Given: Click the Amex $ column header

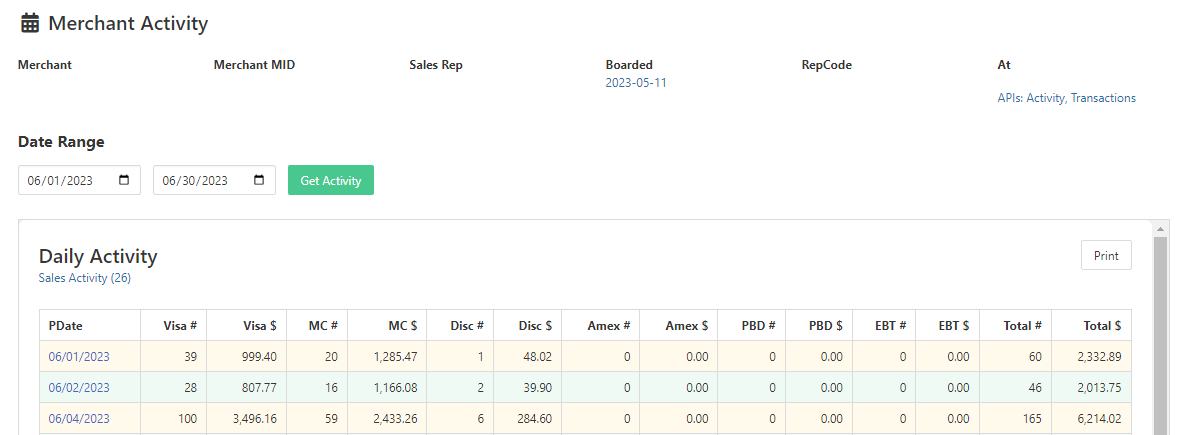Looking at the screenshot, I should coord(678,326).
